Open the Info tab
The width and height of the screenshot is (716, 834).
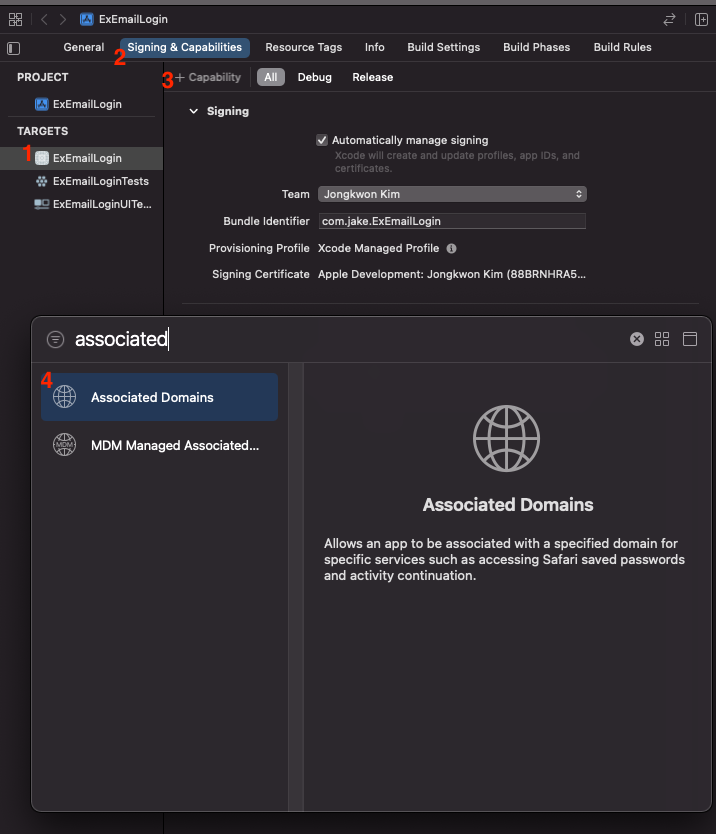tap(374, 47)
